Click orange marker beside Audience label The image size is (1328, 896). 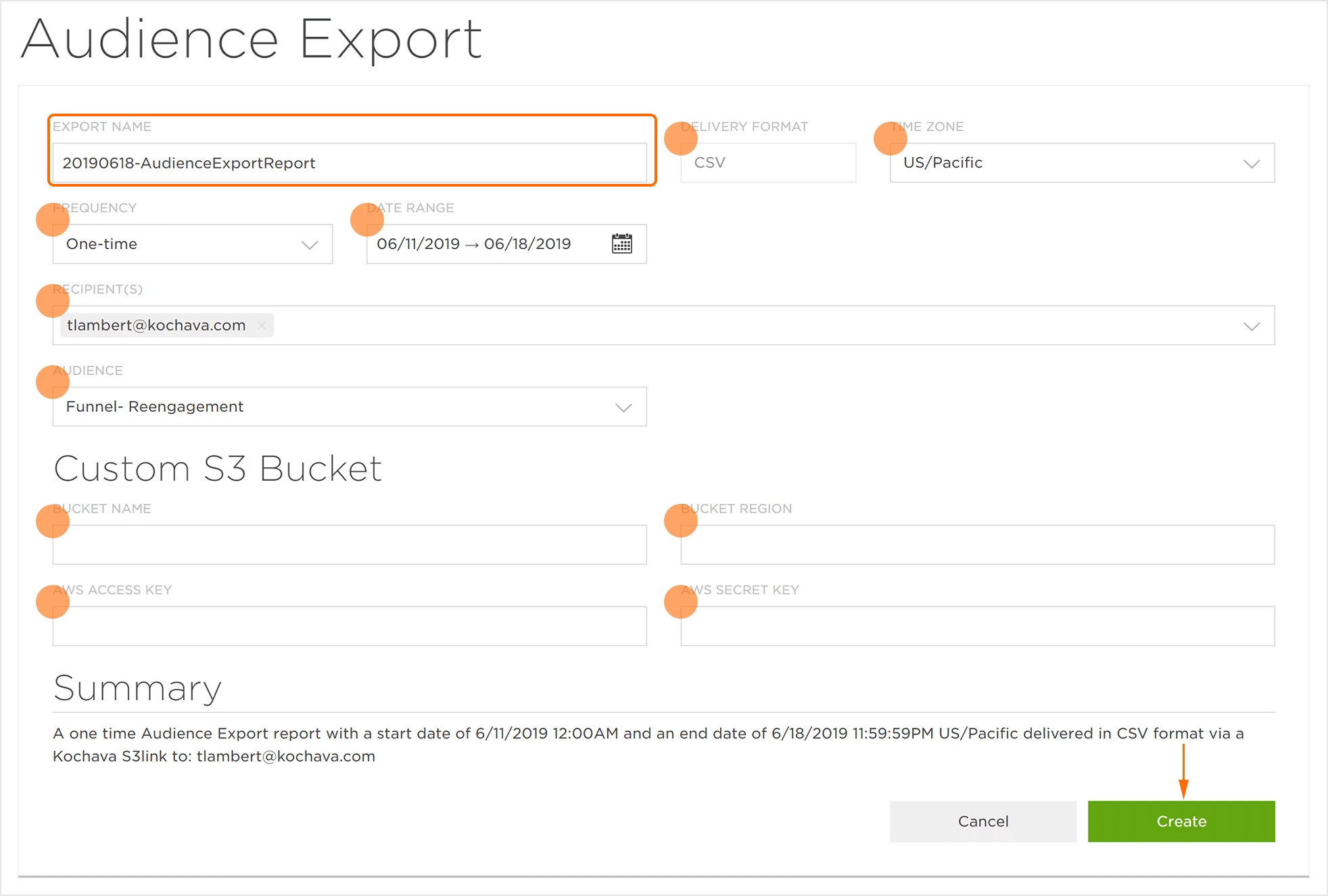[x=53, y=382]
